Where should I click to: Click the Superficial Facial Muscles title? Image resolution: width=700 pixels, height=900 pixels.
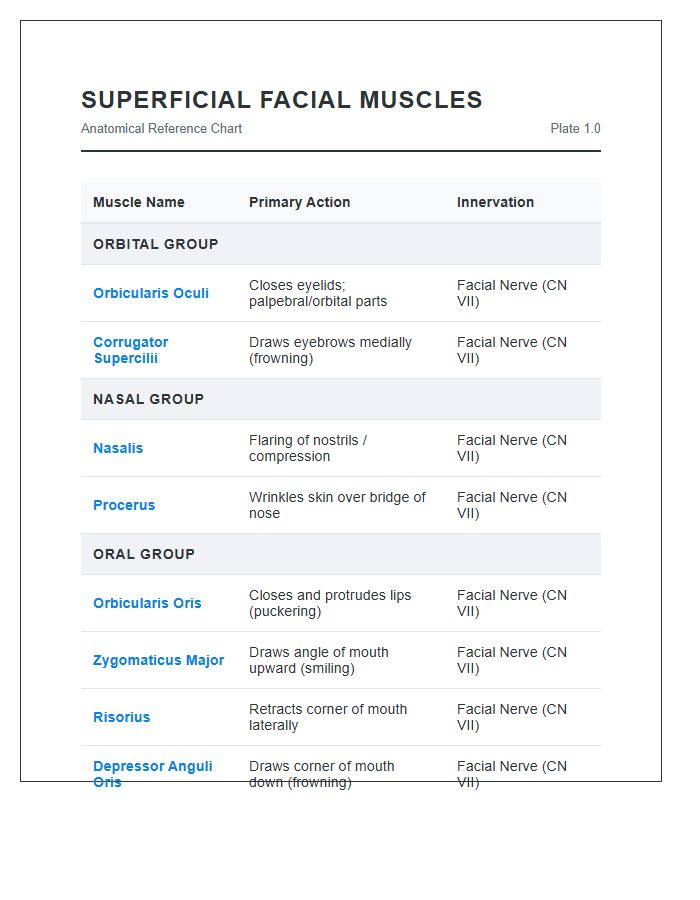coord(282,100)
